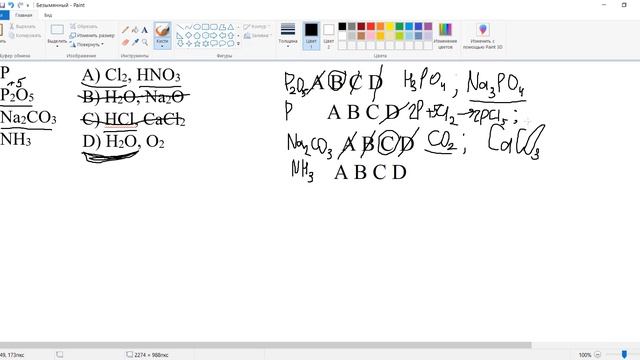Expand the Кисти brushes dropdown arrow
640x360 pixels.
[x=162, y=46]
